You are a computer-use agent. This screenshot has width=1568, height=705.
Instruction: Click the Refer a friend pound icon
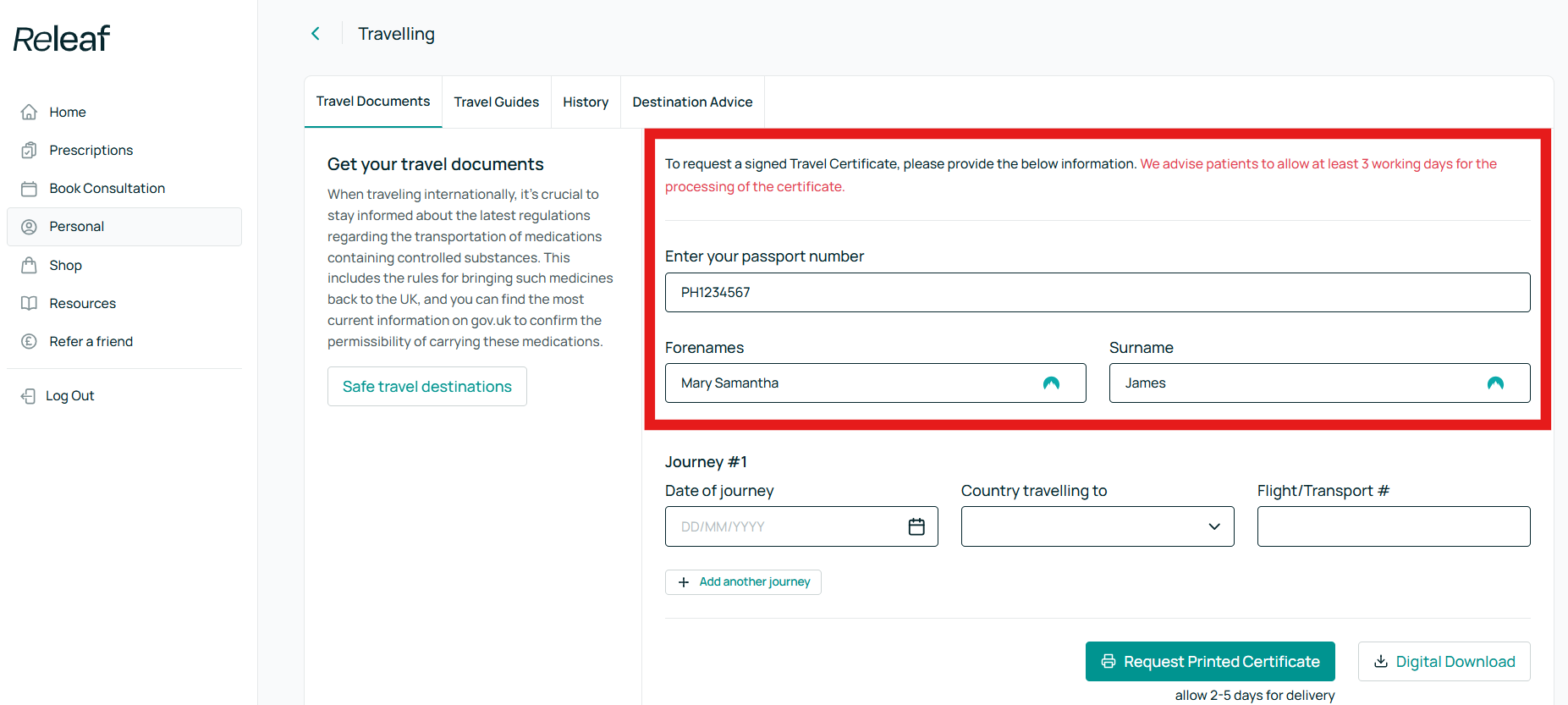[x=29, y=341]
